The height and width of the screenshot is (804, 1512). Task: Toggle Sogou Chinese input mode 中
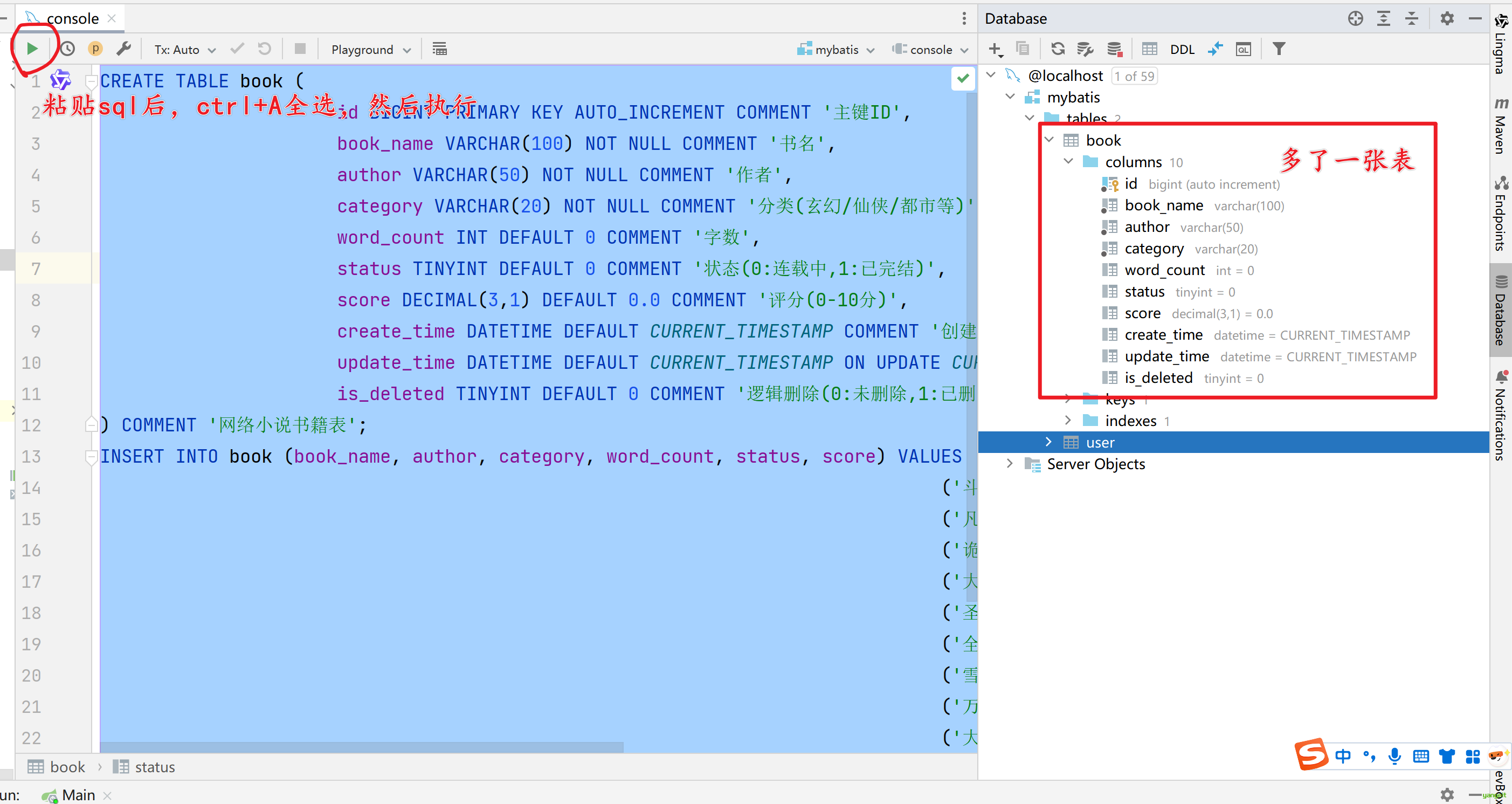point(1343,756)
